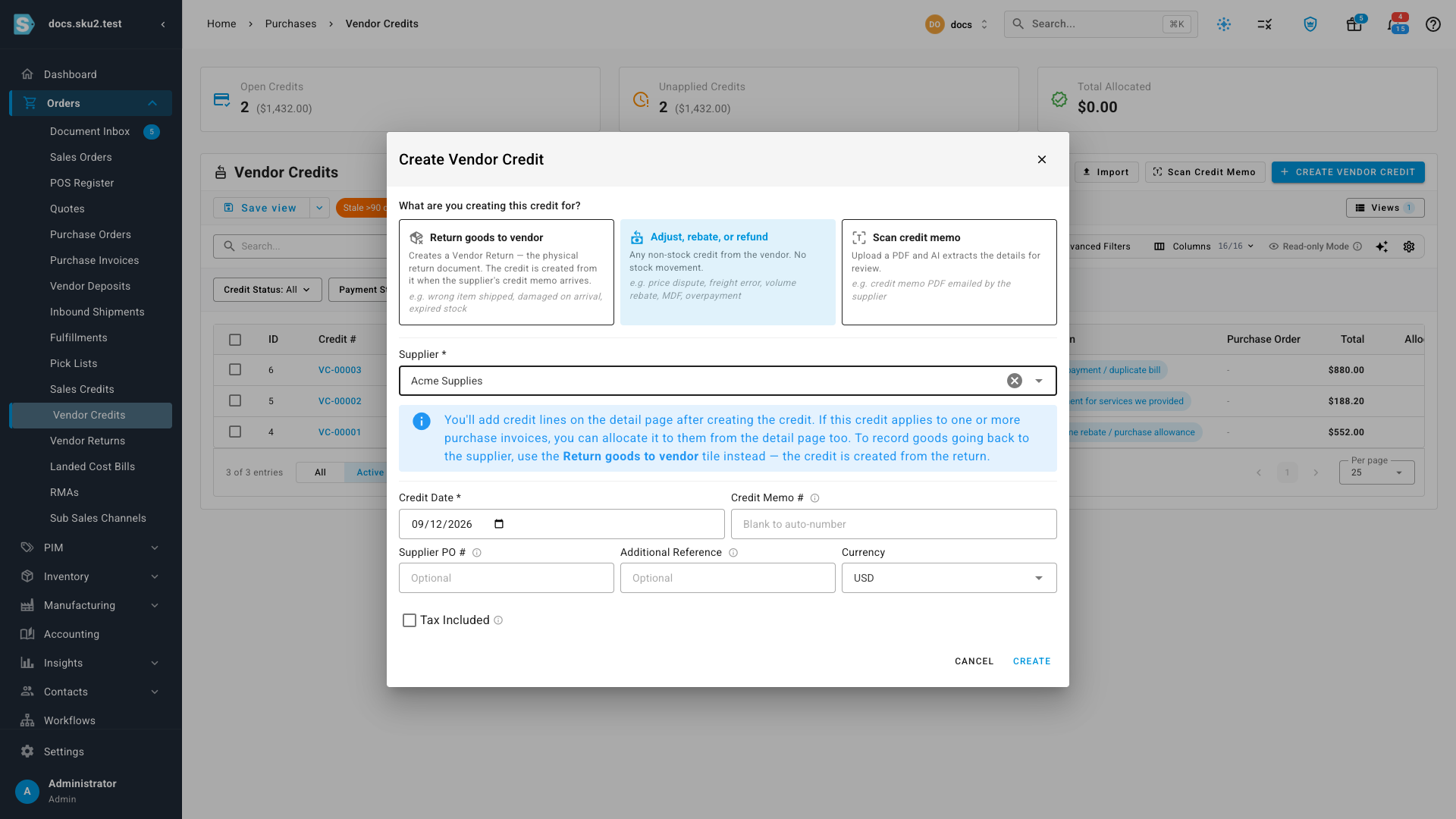Click the Credit Memo # input field

coord(893,524)
